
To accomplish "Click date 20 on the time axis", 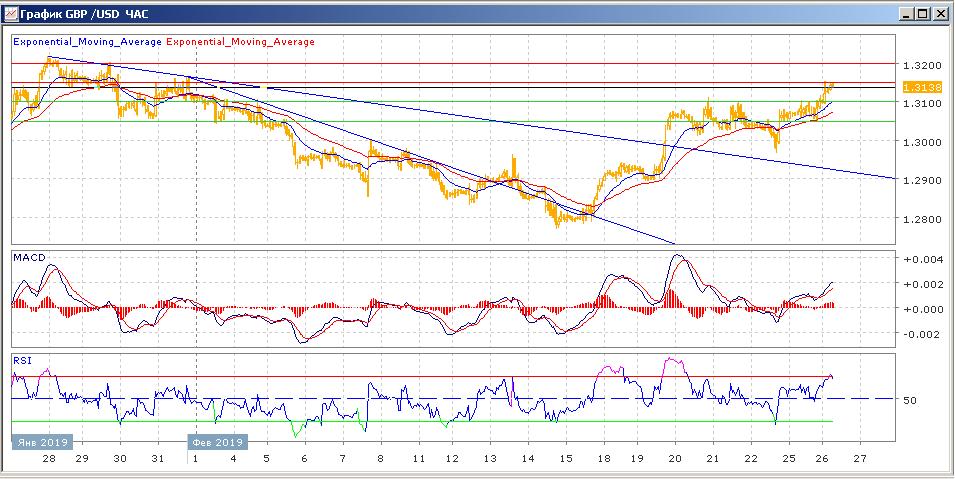I will tap(674, 458).
